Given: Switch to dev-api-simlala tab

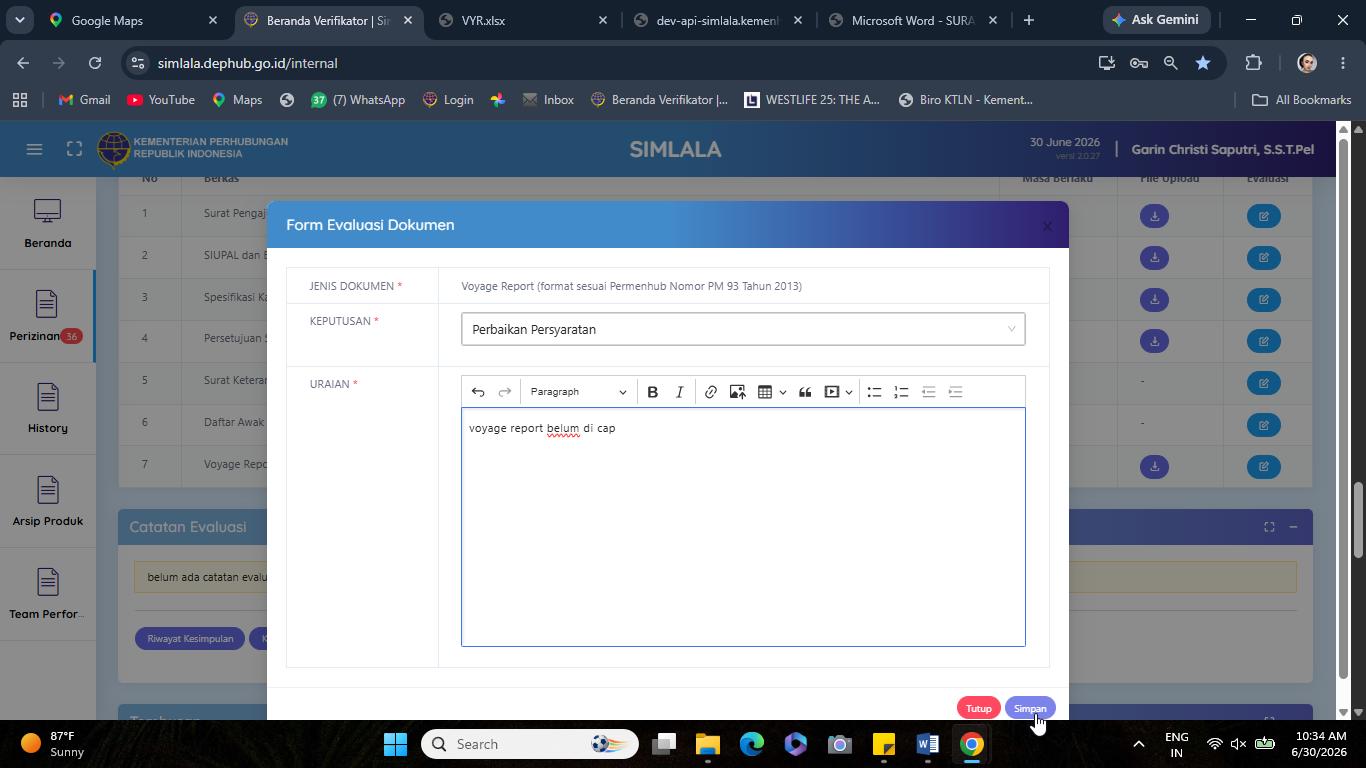Looking at the screenshot, I should coord(716,20).
